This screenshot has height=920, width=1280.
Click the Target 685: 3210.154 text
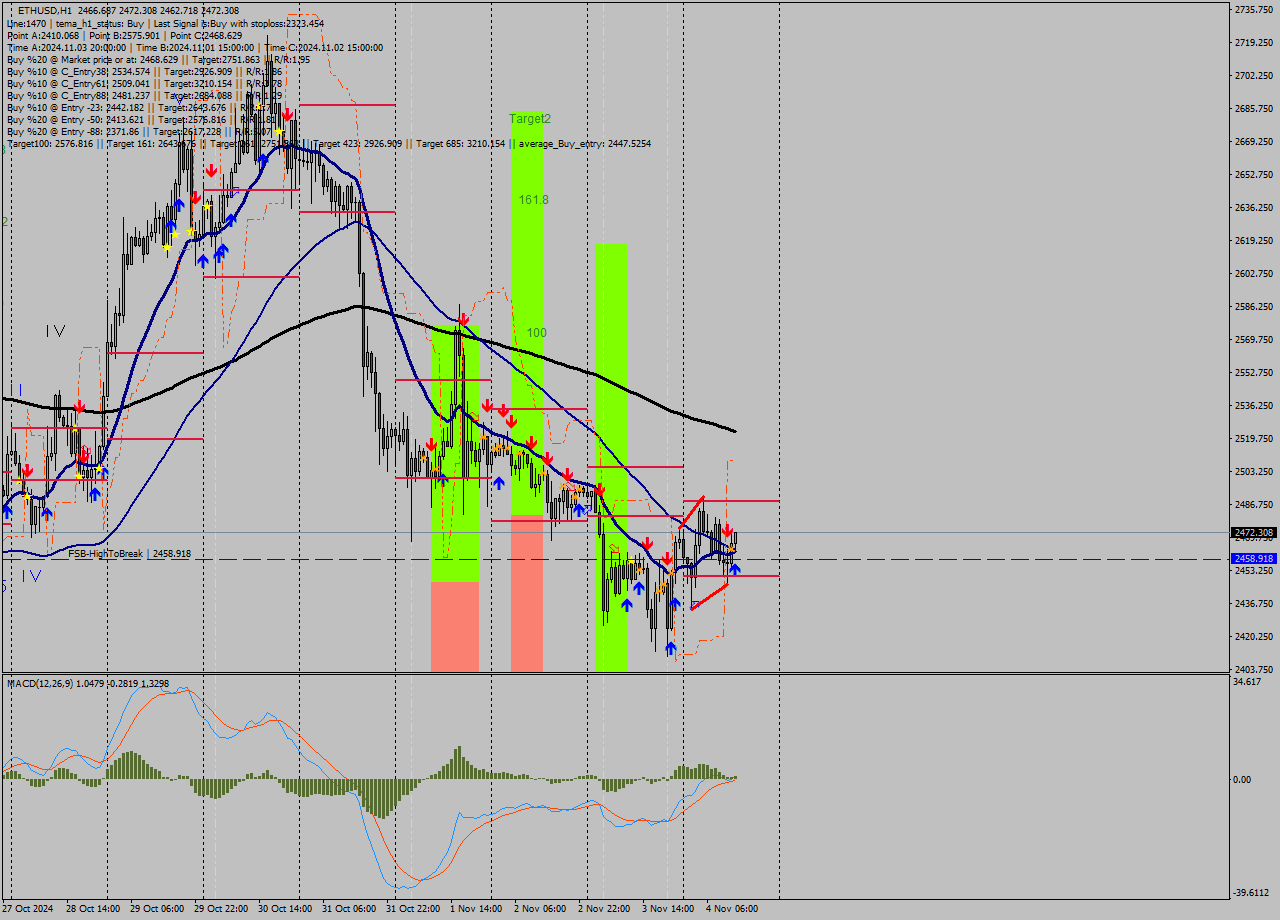coord(461,143)
